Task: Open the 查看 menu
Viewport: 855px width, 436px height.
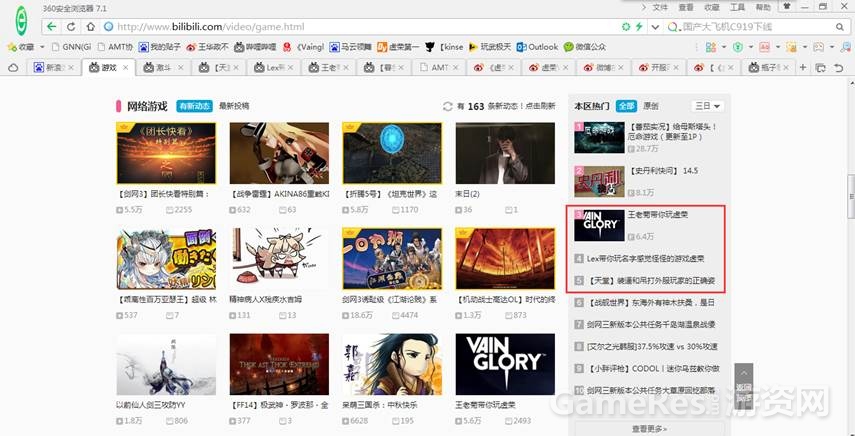Action: 686,7
